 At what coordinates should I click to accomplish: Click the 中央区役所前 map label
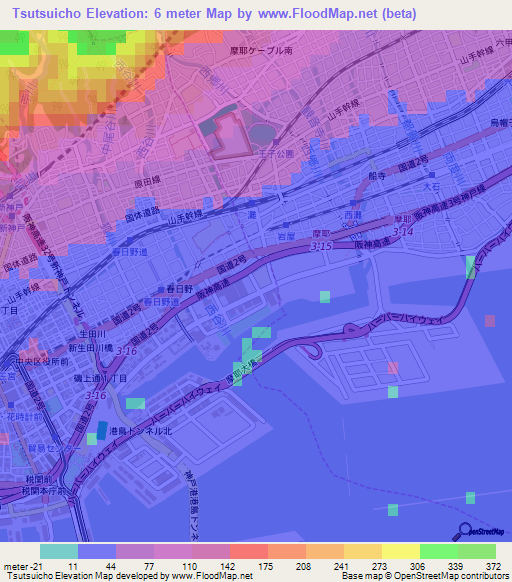(x=42, y=362)
